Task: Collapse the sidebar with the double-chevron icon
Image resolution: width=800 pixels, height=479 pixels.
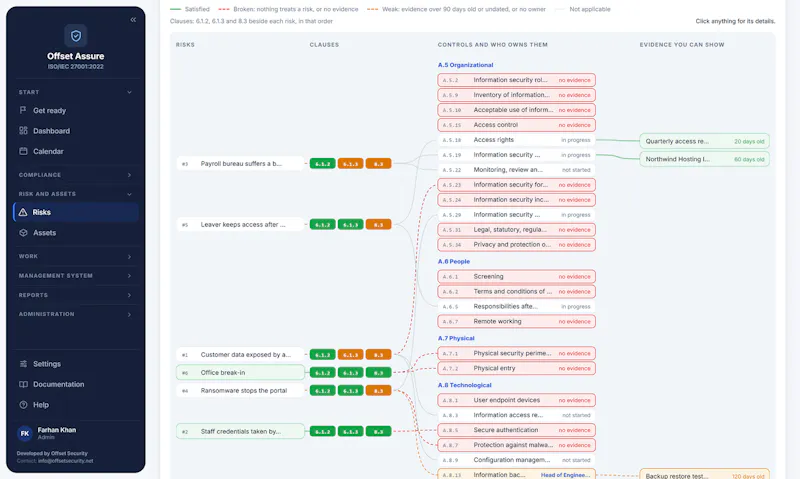Action: click(x=133, y=20)
